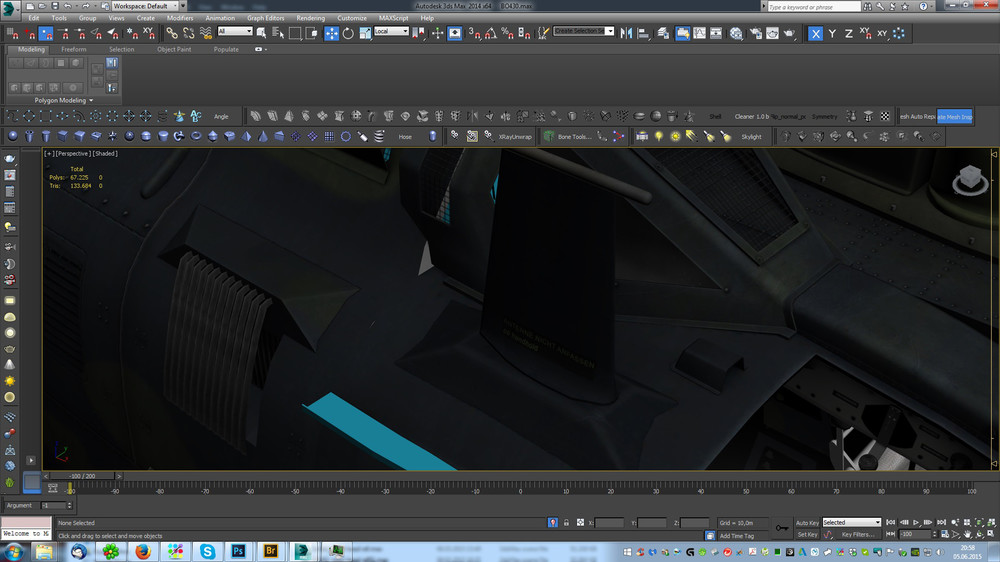Open the Local reference coordinate system dropdown
Viewport: 1000px width, 562px height.
[391, 32]
